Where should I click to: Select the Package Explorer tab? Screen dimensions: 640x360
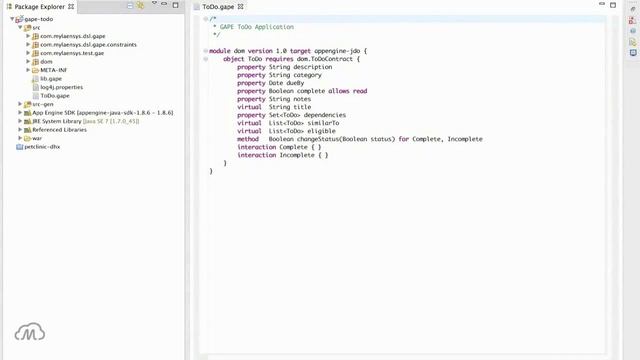coord(40,7)
